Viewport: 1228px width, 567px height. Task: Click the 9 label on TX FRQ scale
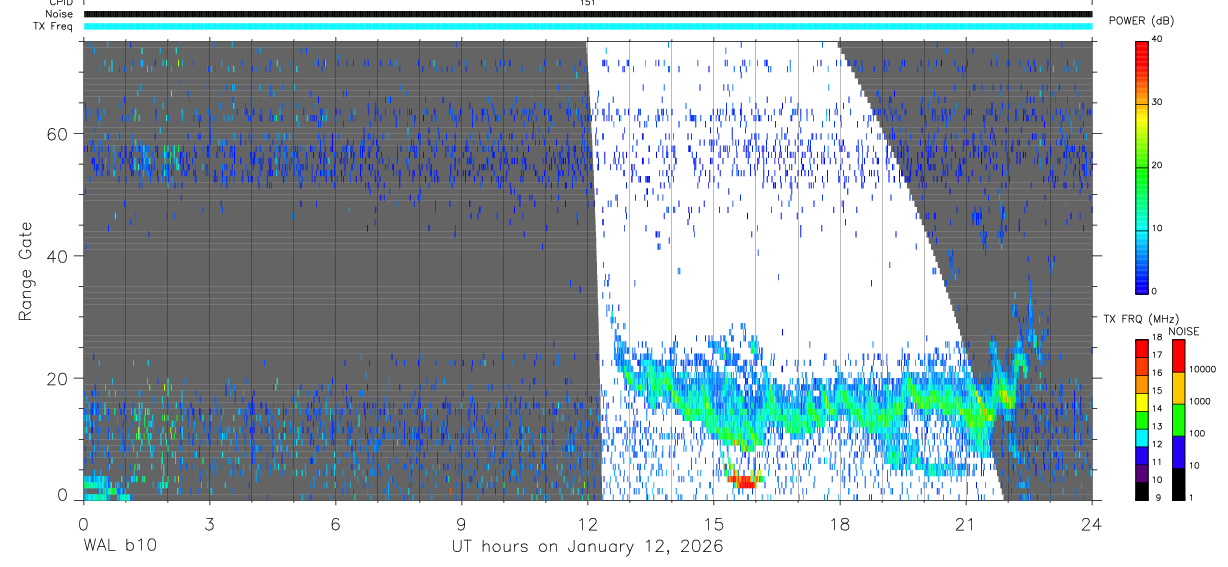[x=1157, y=497]
